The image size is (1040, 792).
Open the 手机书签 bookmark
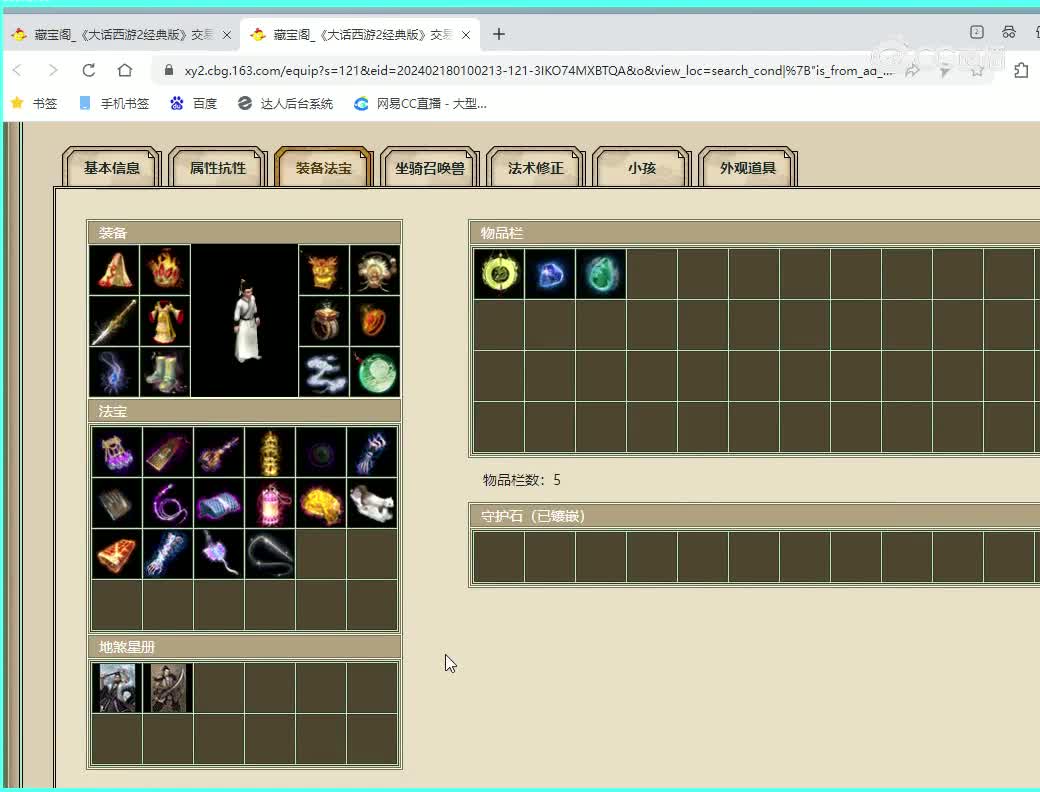(114, 103)
